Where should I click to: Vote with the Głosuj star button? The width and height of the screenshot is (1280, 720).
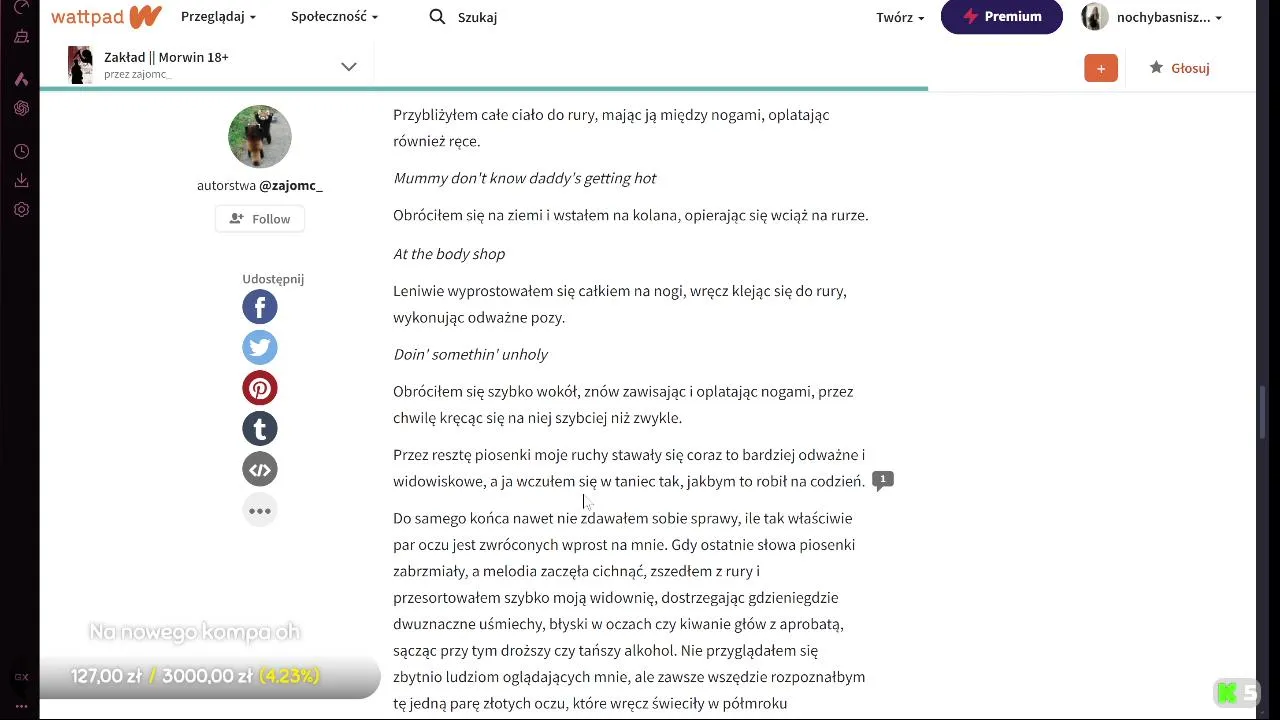[1179, 68]
